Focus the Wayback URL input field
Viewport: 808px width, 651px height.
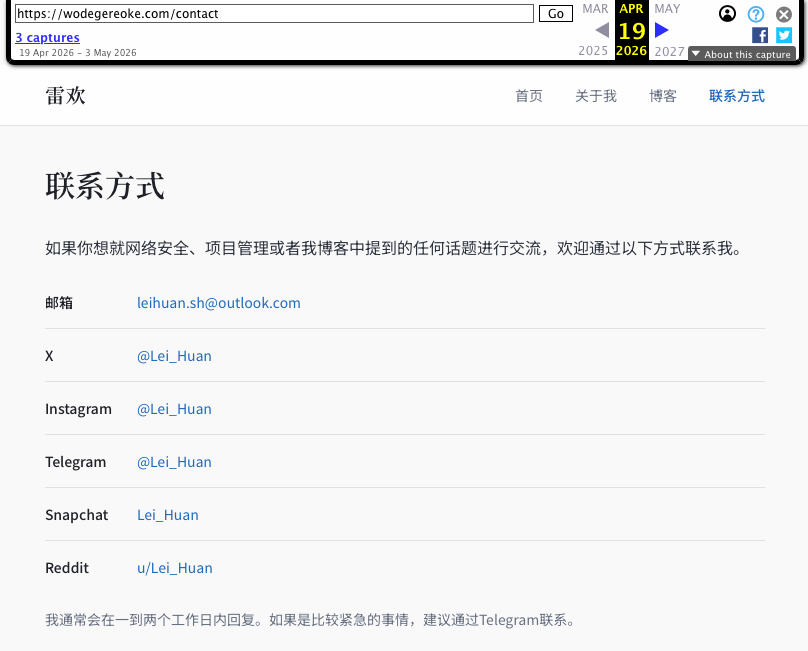point(274,13)
